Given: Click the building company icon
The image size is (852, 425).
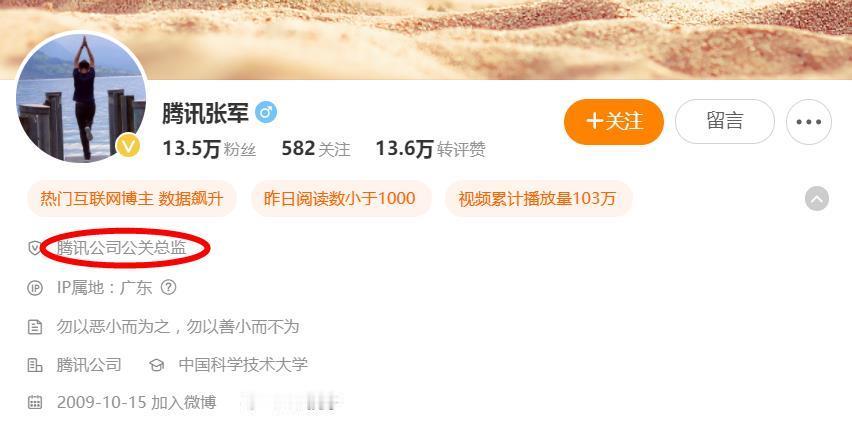Looking at the screenshot, I should [35, 365].
